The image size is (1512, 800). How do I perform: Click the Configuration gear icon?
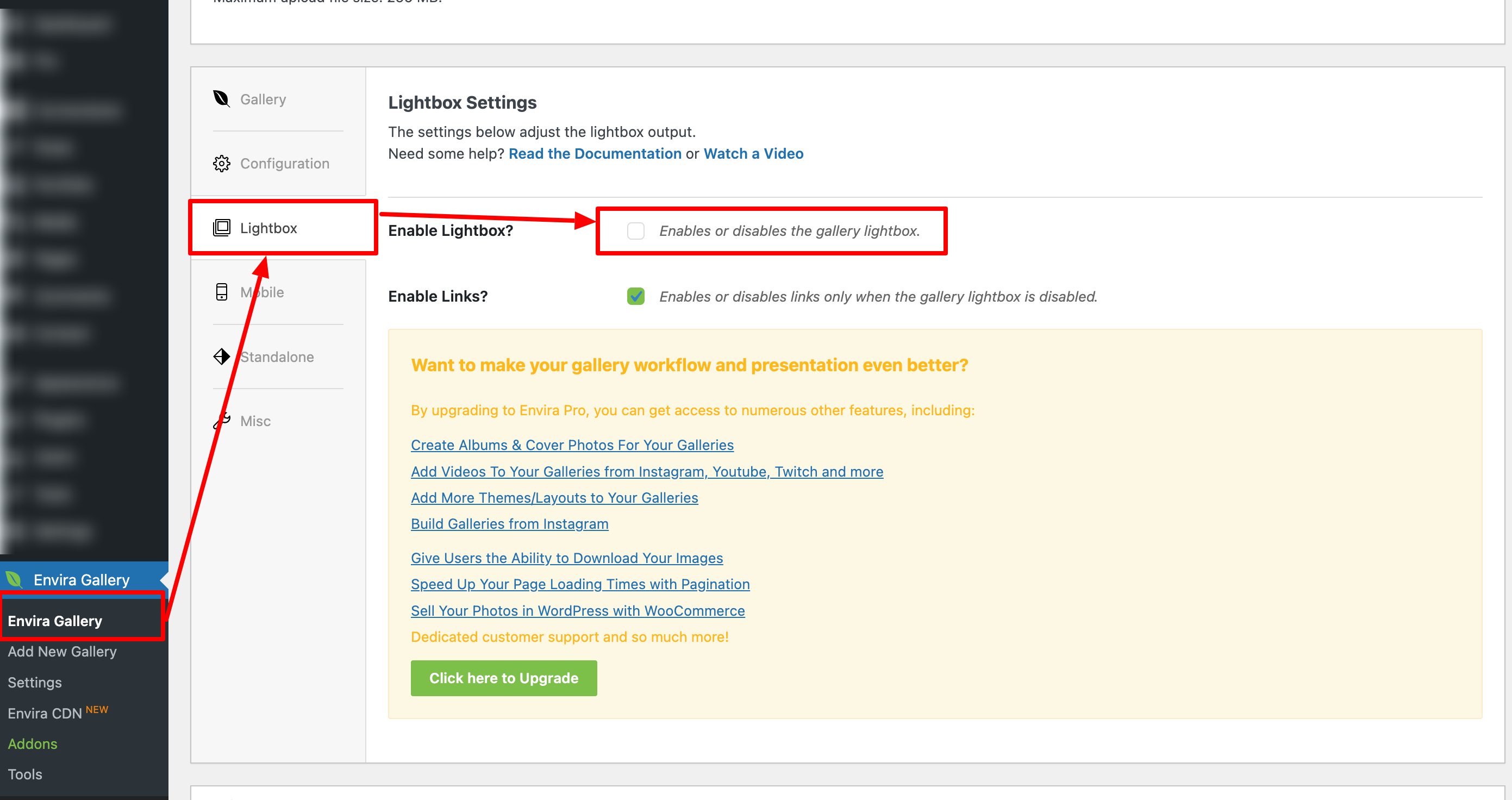pos(221,163)
